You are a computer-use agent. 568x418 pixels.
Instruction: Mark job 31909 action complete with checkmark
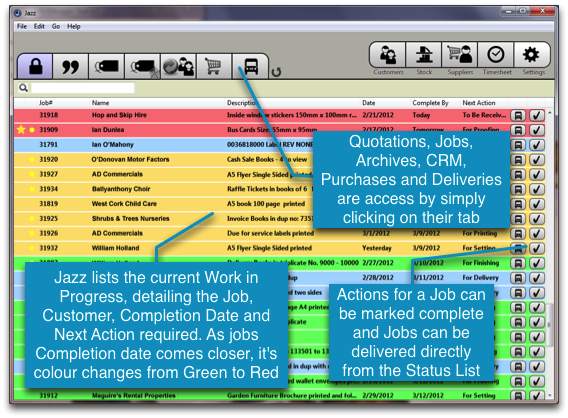coord(536,130)
